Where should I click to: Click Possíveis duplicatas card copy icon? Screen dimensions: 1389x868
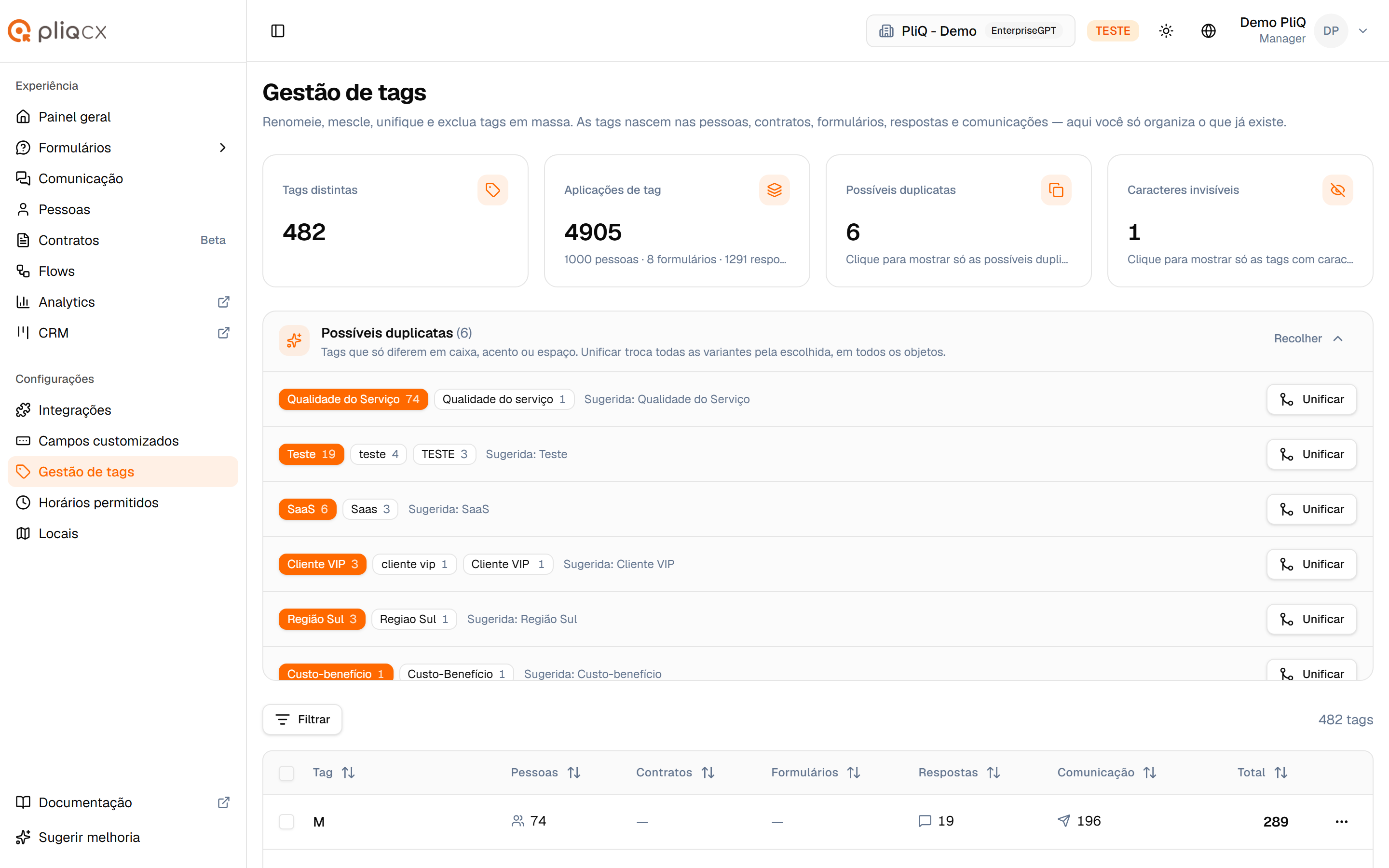point(1056,190)
